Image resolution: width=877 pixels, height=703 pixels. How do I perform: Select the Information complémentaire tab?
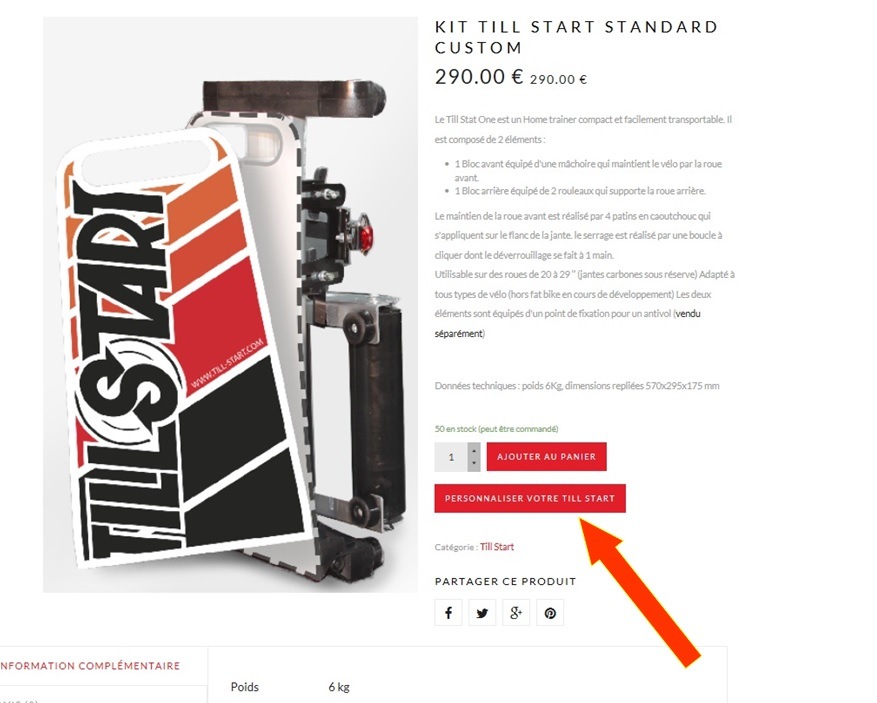(x=91, y=666)
